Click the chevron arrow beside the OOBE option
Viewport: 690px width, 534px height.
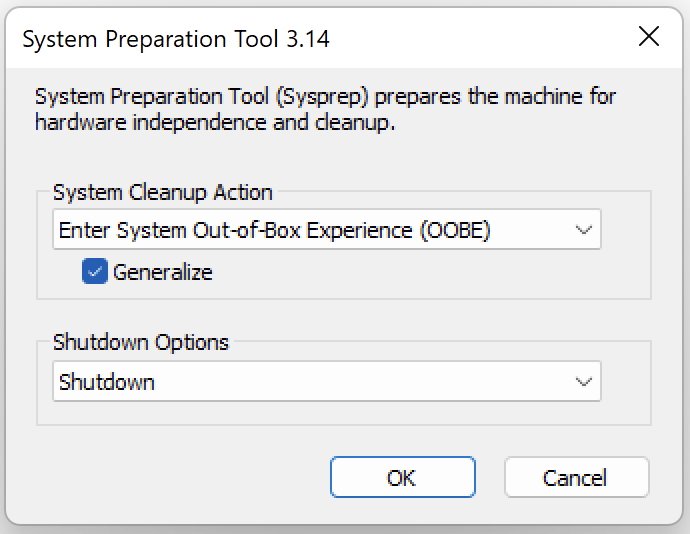(584, 230)
